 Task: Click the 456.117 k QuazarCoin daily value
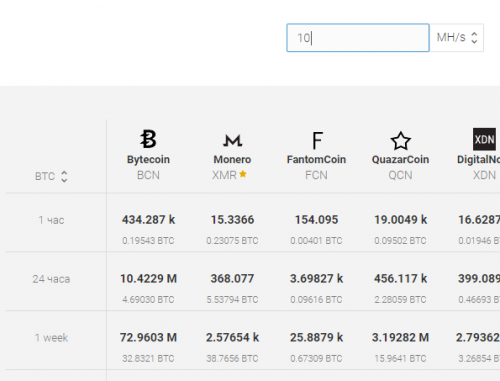400,279
